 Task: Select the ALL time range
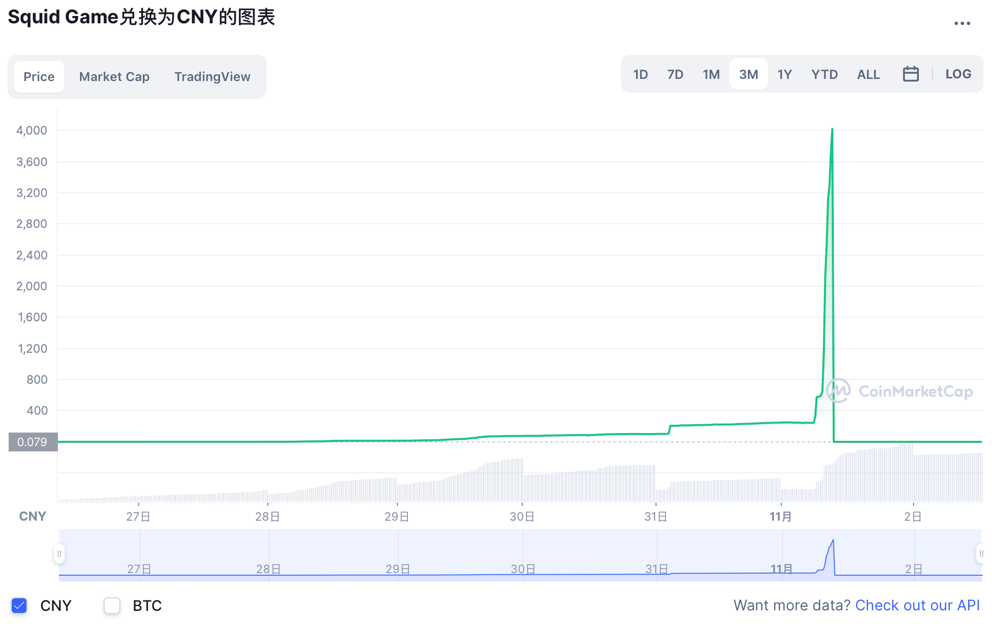[868, 74]
